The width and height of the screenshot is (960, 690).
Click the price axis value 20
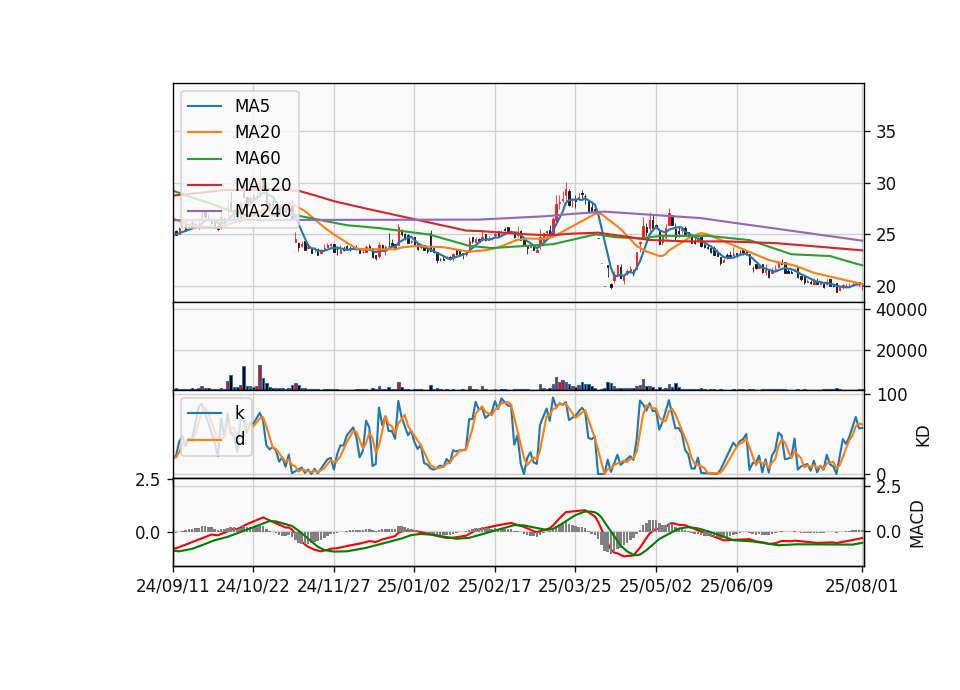(885, 287)
